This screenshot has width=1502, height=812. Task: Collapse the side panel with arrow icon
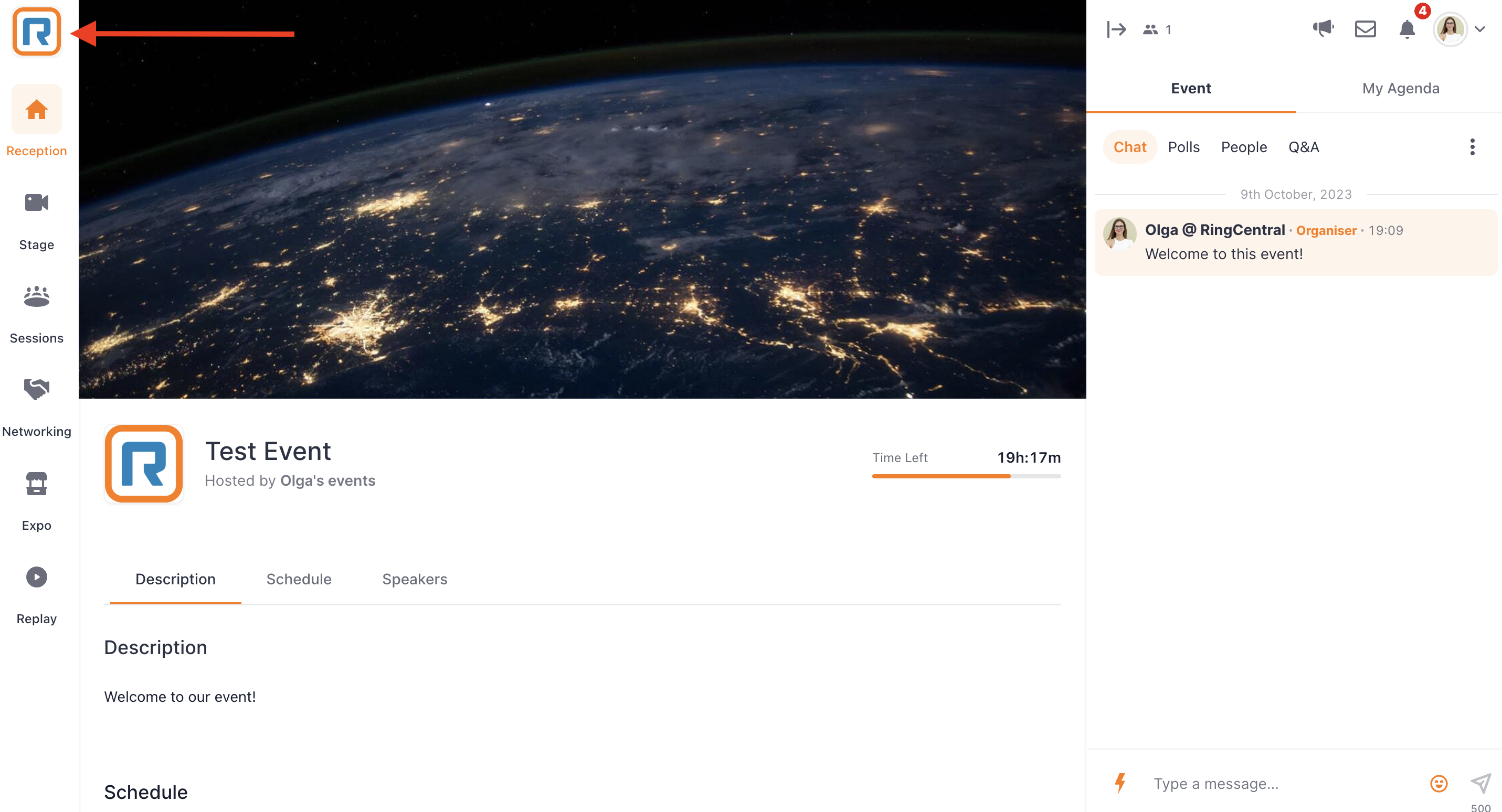coord(1116,29)
